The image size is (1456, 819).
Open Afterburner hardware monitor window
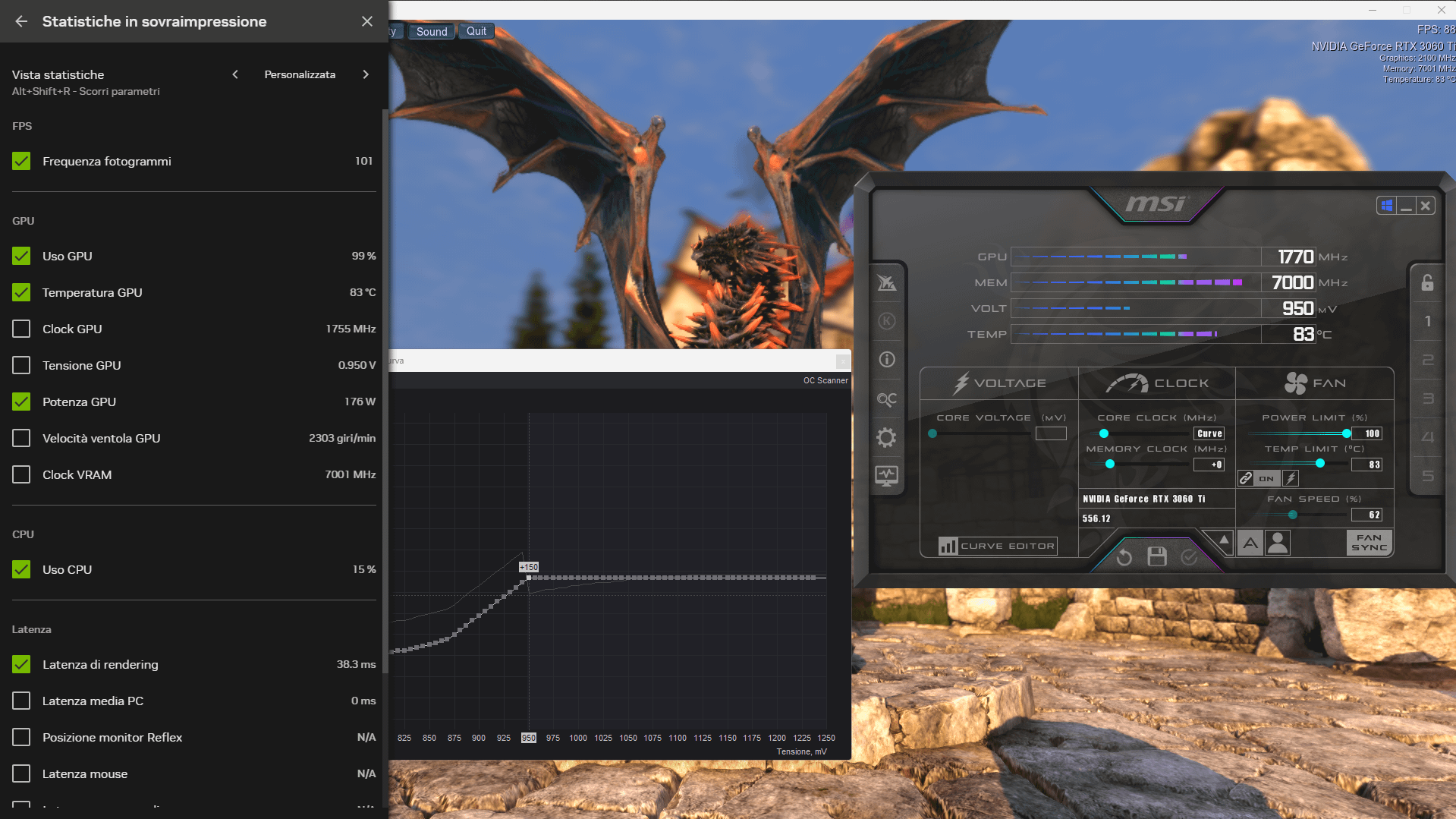click(886, 476)
